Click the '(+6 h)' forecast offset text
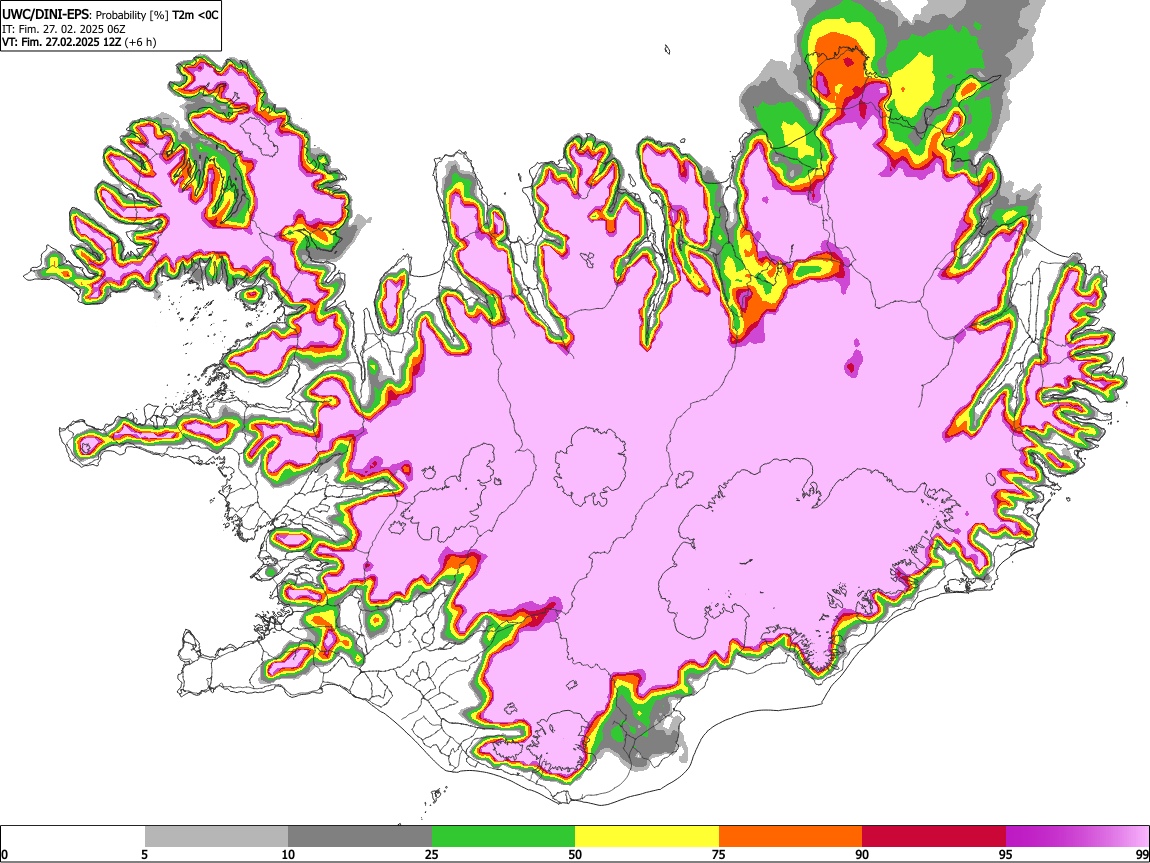Screen dimensions: 1150x863 coord(140,42)
